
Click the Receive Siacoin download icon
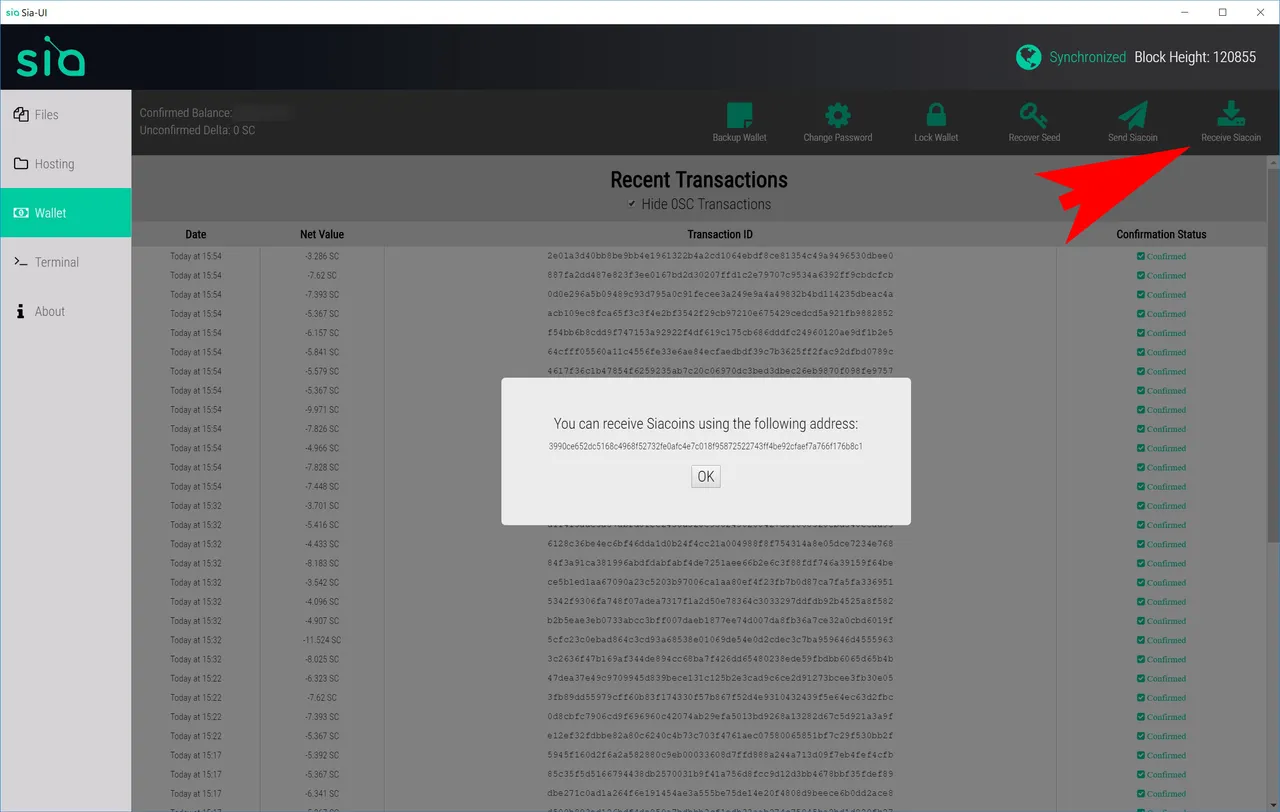tap(1231, 114)
